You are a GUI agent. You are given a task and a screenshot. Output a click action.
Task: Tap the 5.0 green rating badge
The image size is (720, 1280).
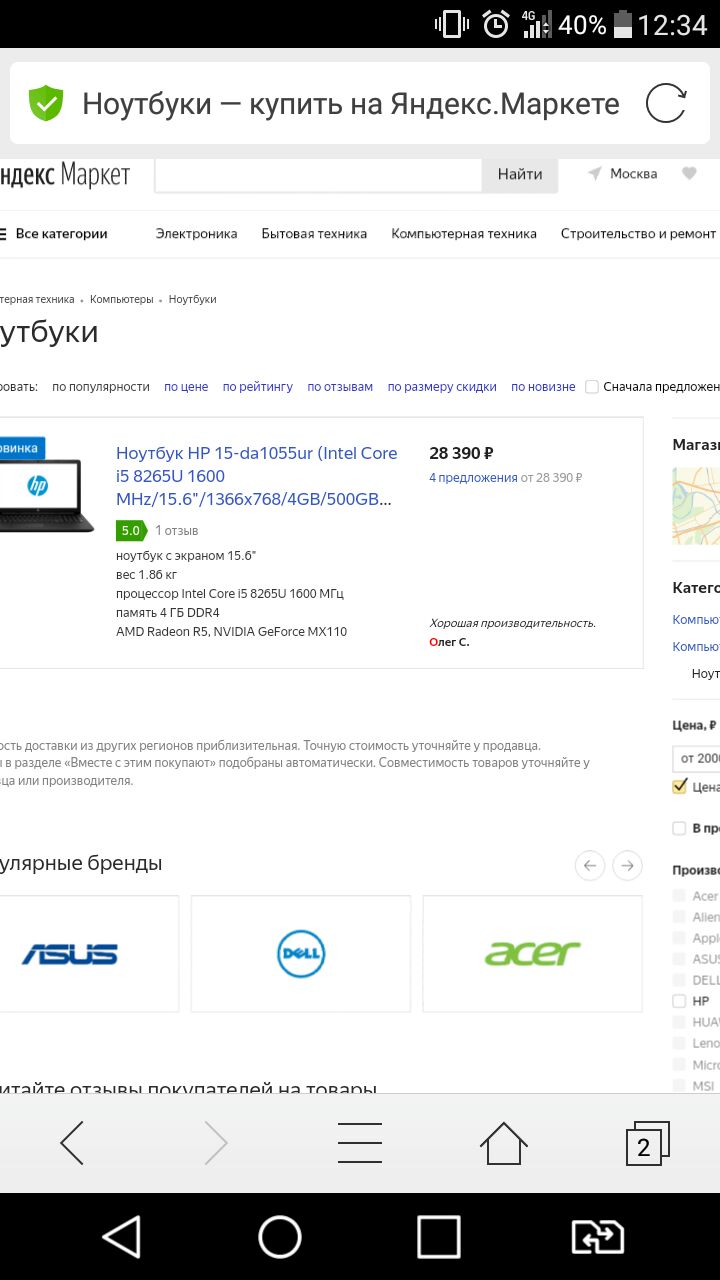(131, 530)
